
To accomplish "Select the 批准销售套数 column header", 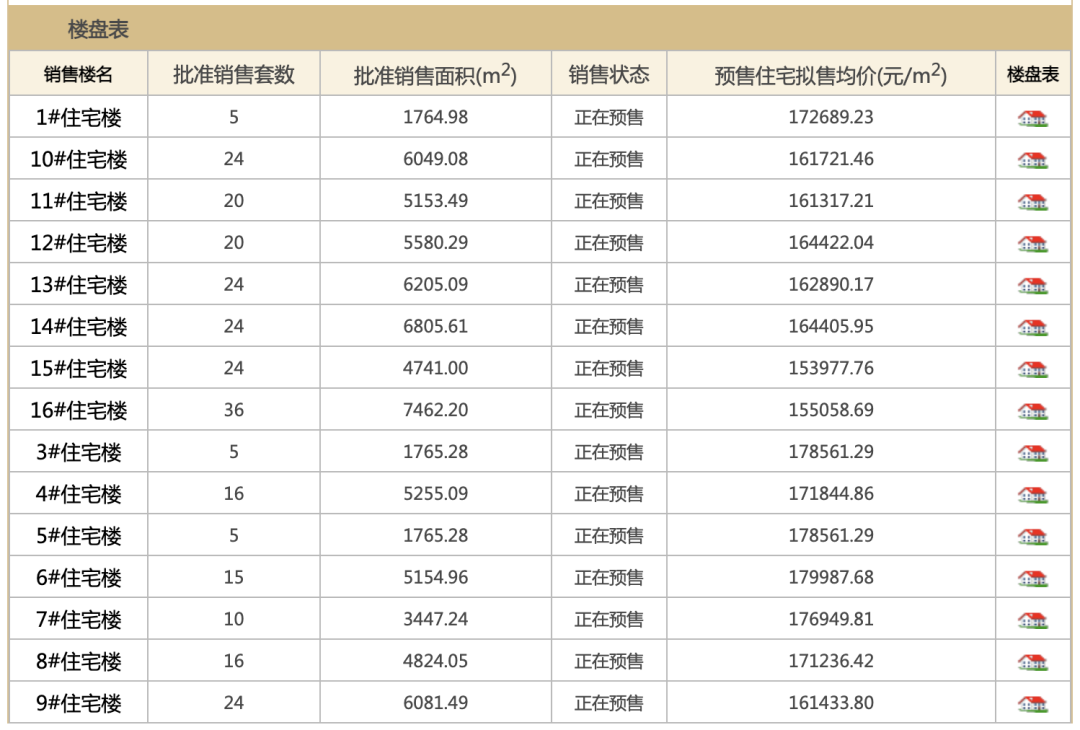I will pos(234,75).
